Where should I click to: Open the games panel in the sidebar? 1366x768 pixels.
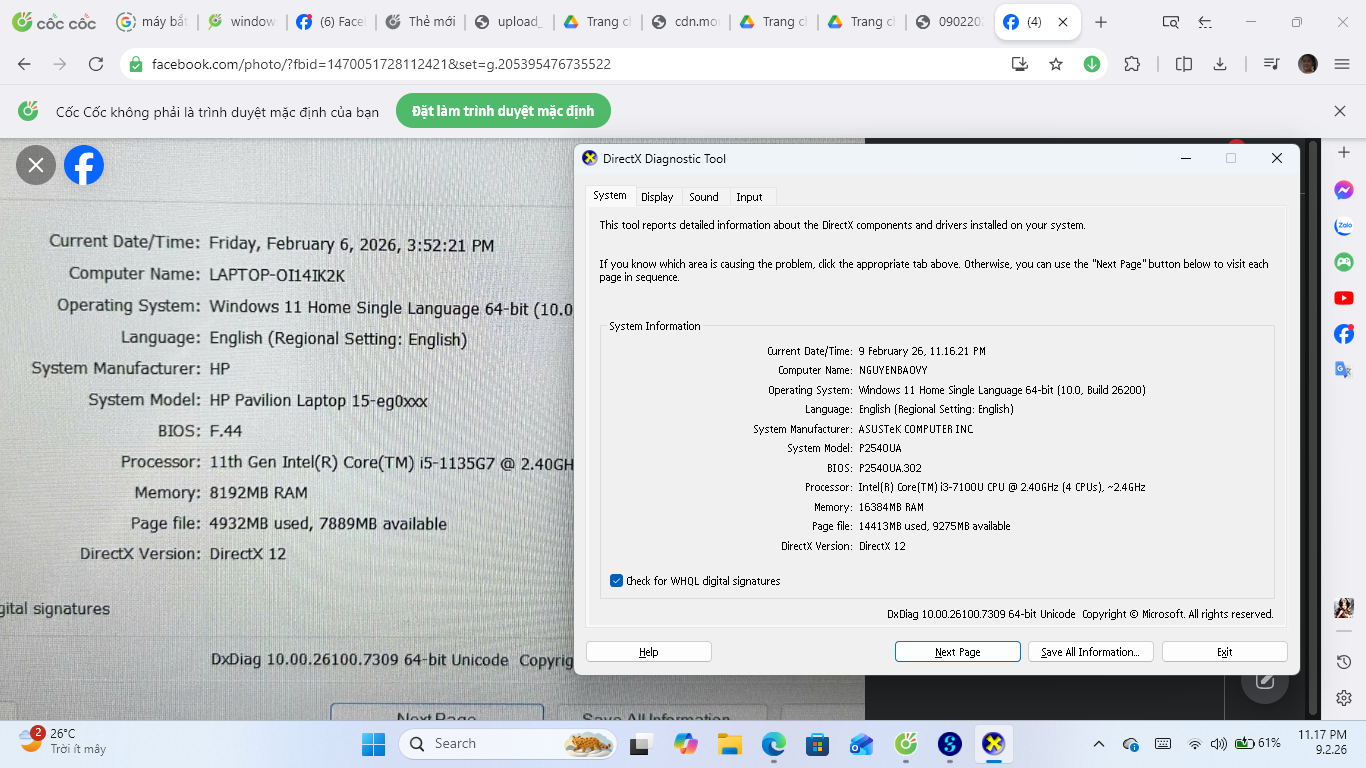(1343, 261)
